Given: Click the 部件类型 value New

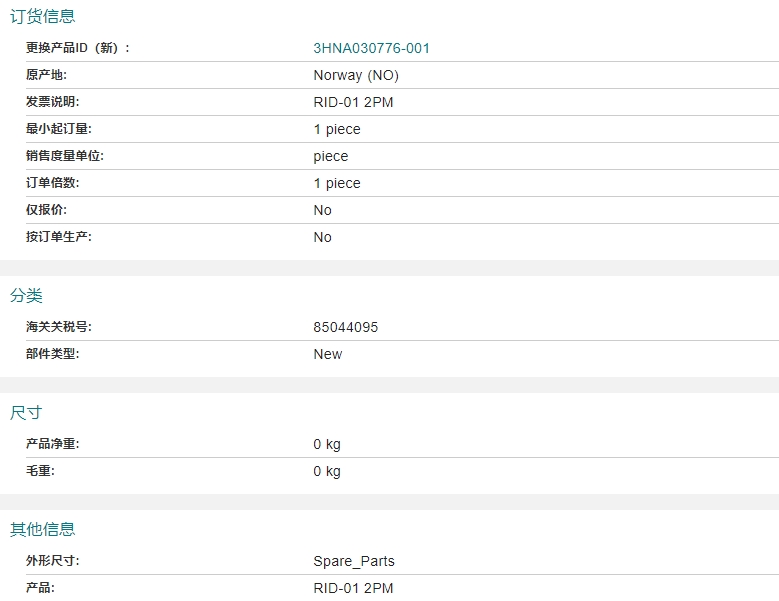Looking at the screenshot, I should [x=327, y=354].
